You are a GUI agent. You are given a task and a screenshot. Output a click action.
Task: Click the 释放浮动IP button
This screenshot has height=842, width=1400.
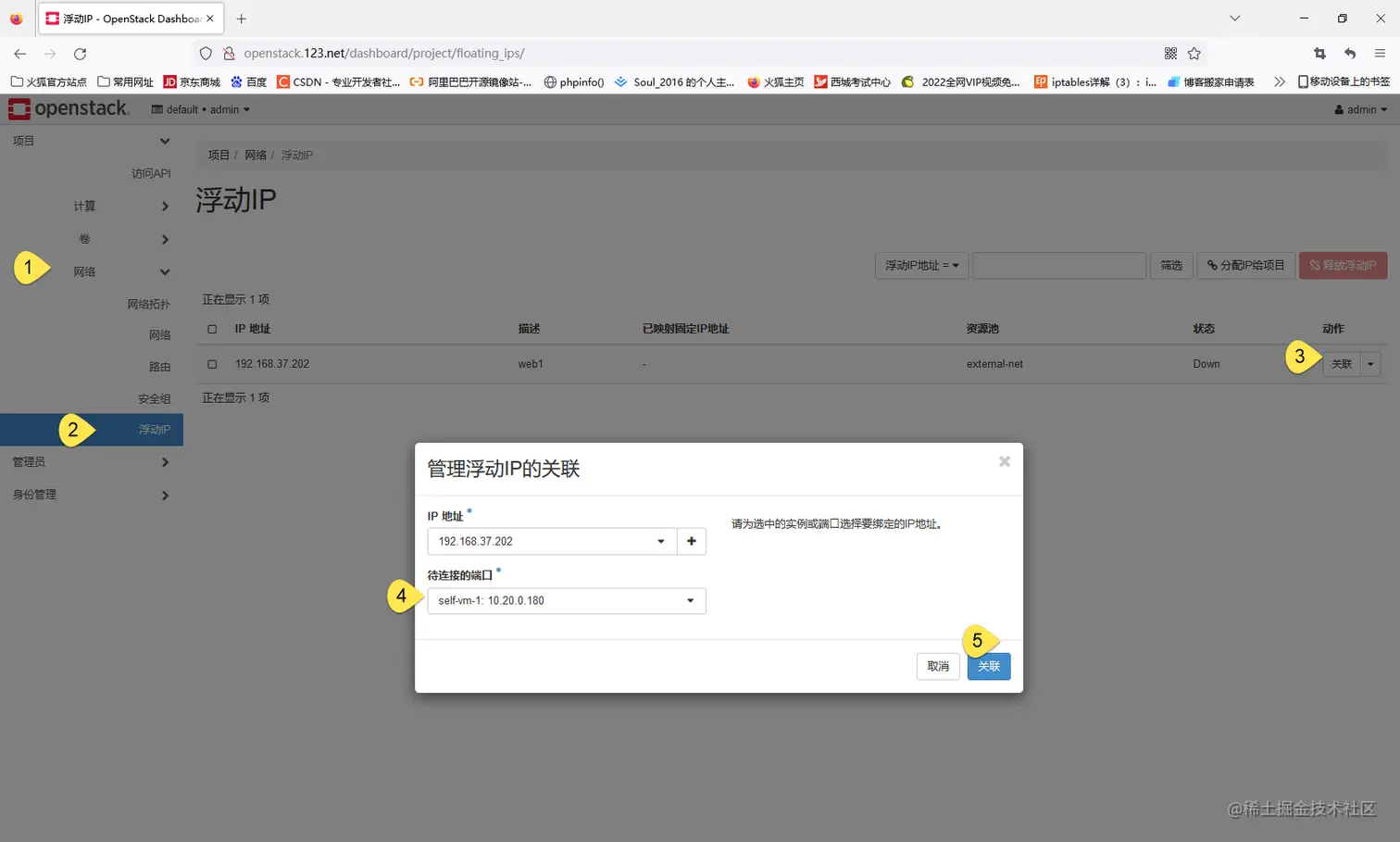[x=1343, y=265]
